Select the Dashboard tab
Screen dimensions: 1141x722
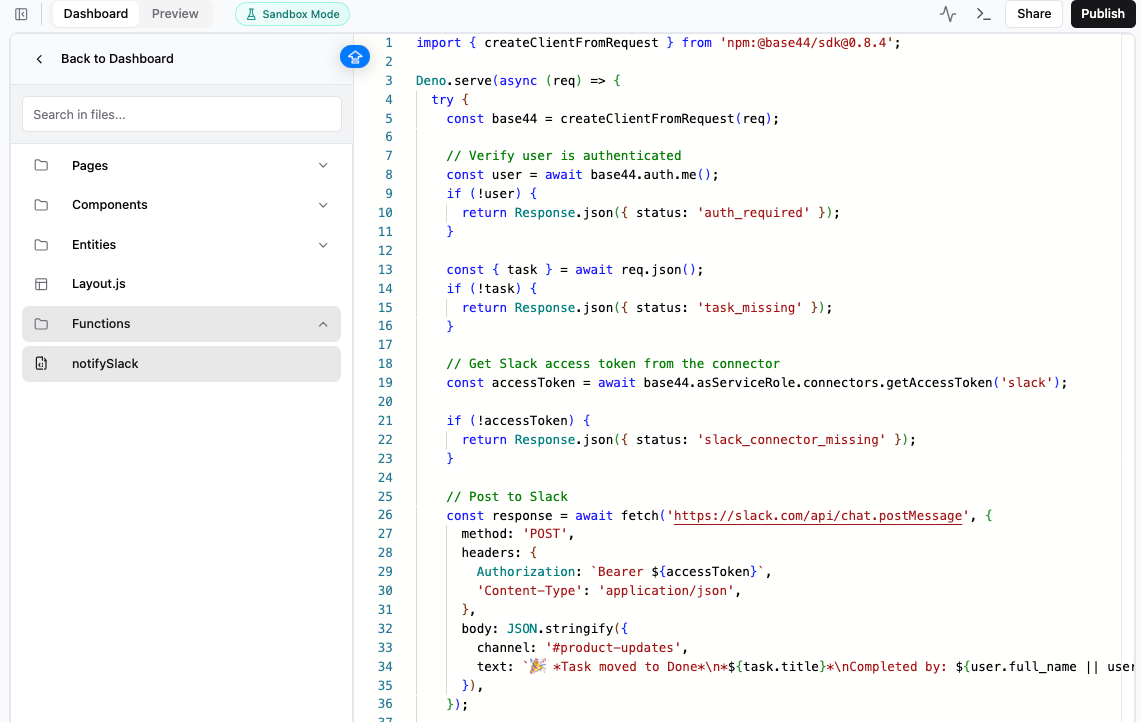pyautogui.click(x=95, y=14)
